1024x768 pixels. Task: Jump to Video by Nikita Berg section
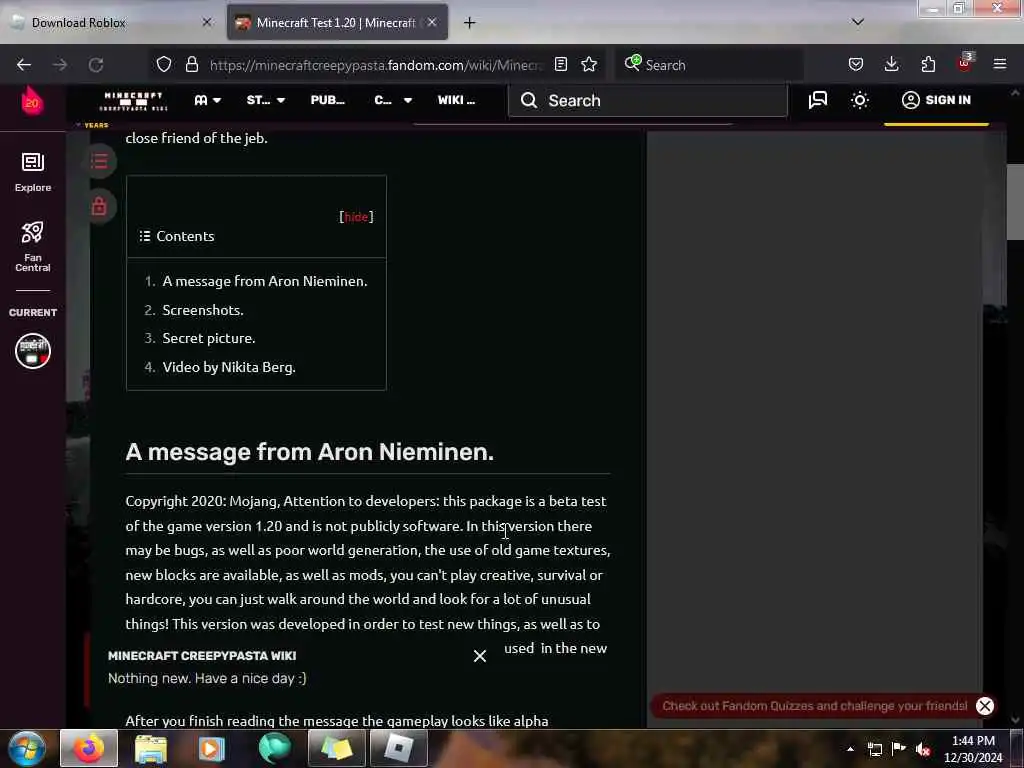tap(229, 367)
